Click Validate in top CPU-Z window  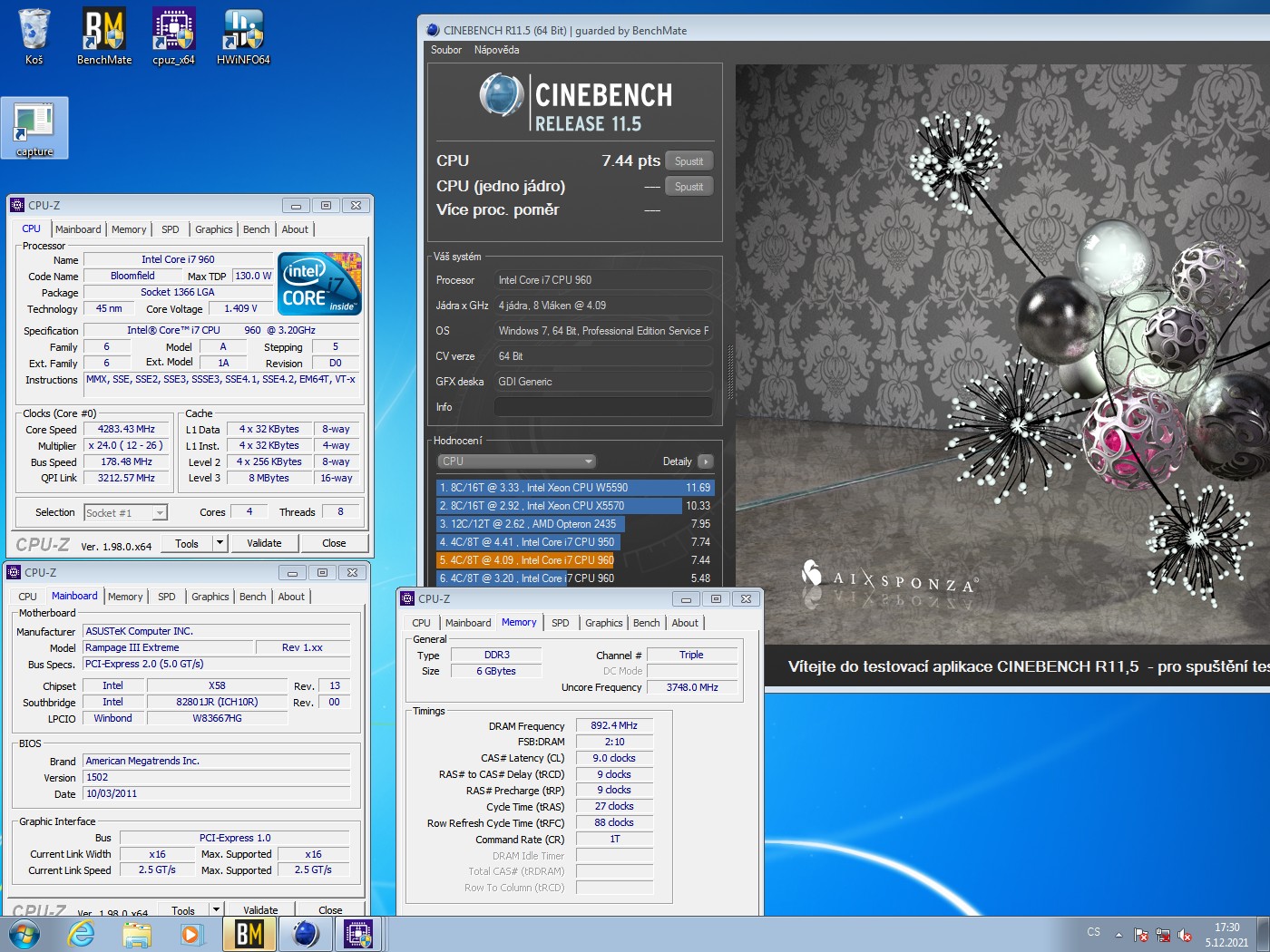(264, 543)
